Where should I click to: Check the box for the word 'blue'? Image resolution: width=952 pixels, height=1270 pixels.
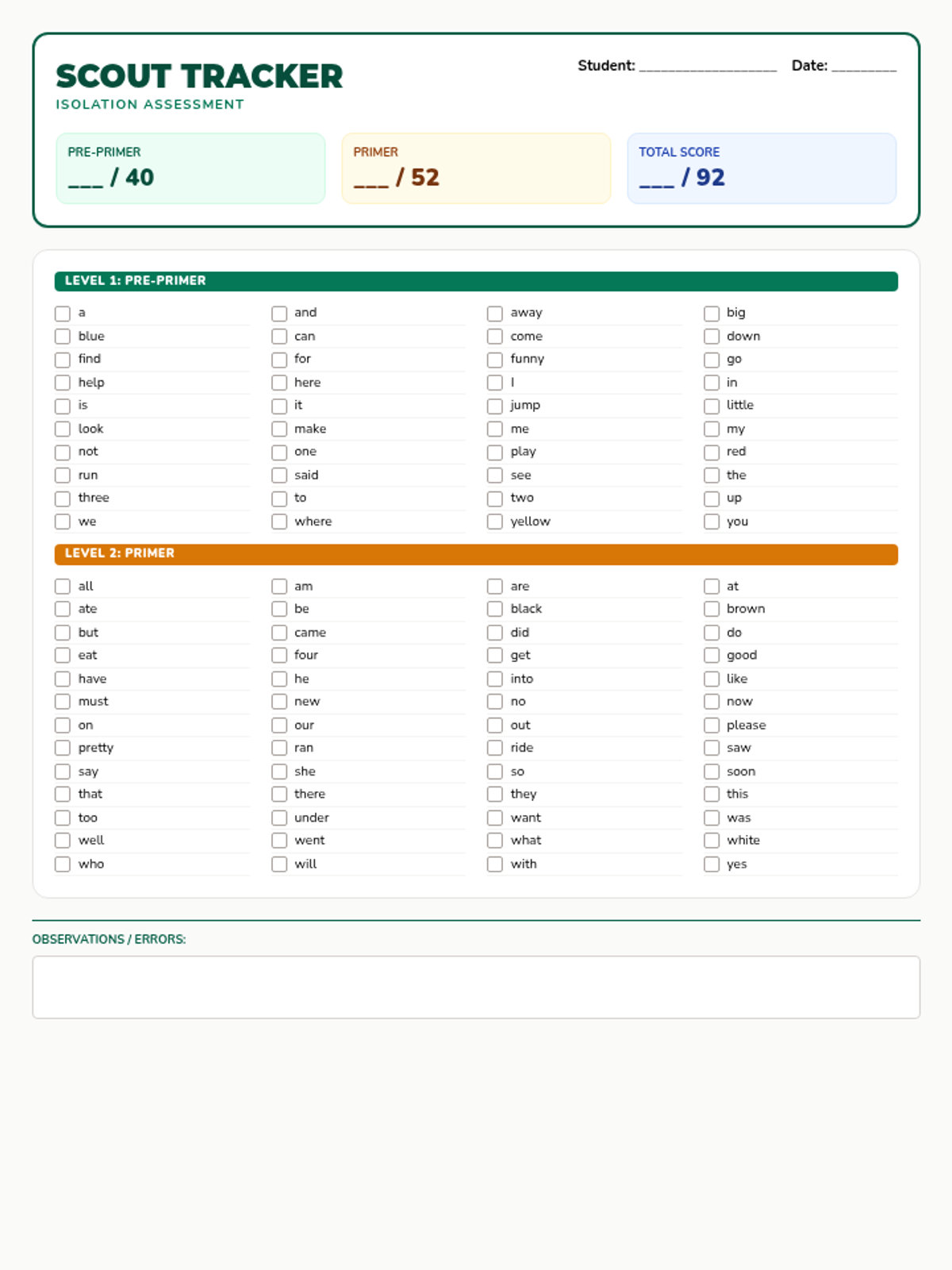63,337
